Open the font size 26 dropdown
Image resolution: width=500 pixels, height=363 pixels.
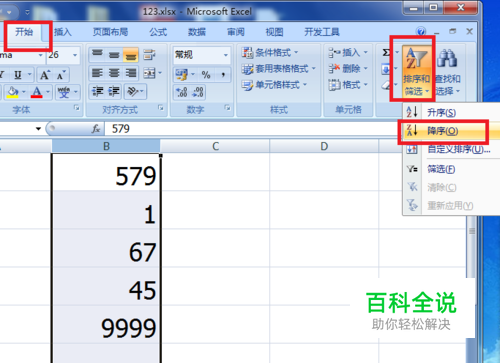[75, 55]
